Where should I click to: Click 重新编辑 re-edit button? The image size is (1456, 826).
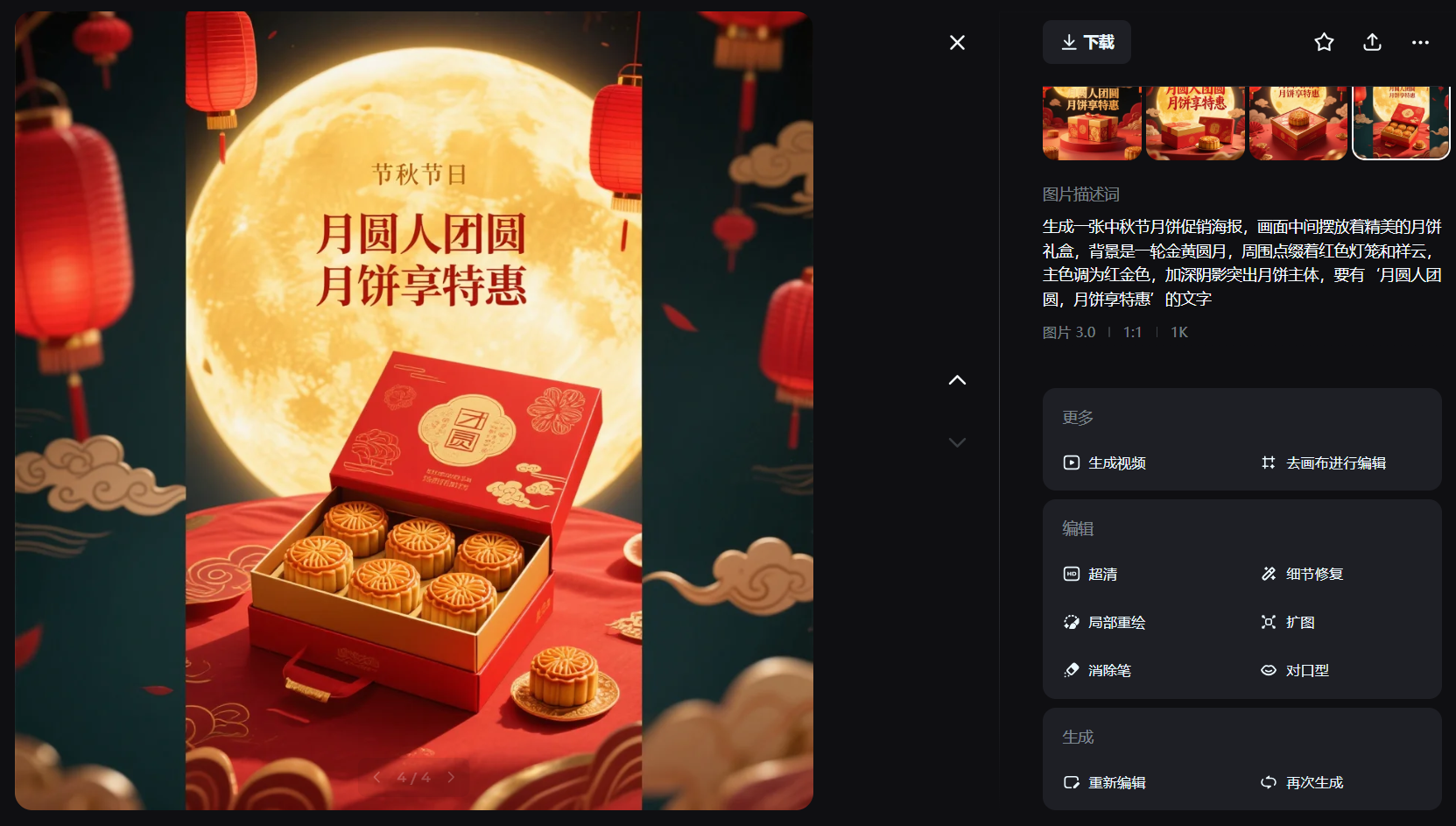tap(1104, 782)
